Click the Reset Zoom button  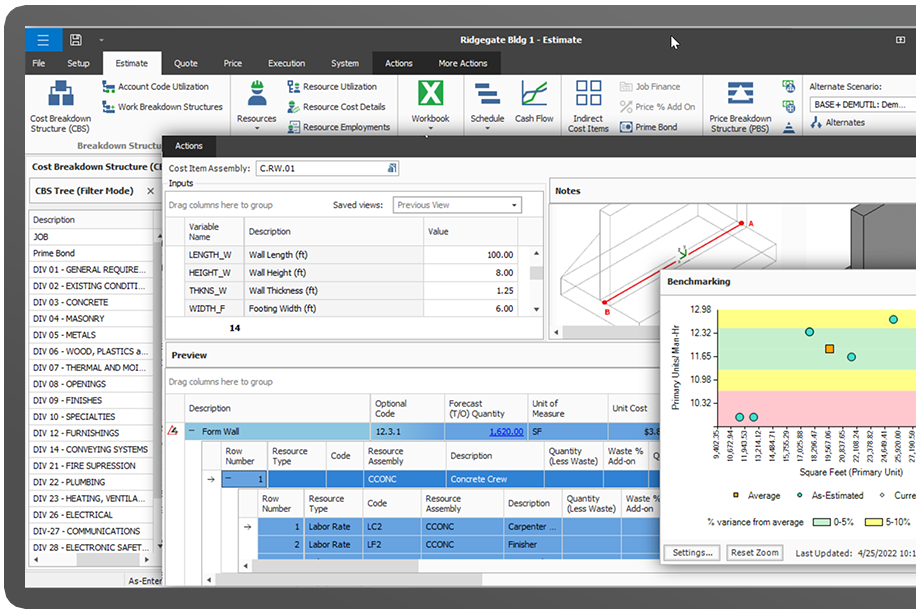(x=754, y=553)
